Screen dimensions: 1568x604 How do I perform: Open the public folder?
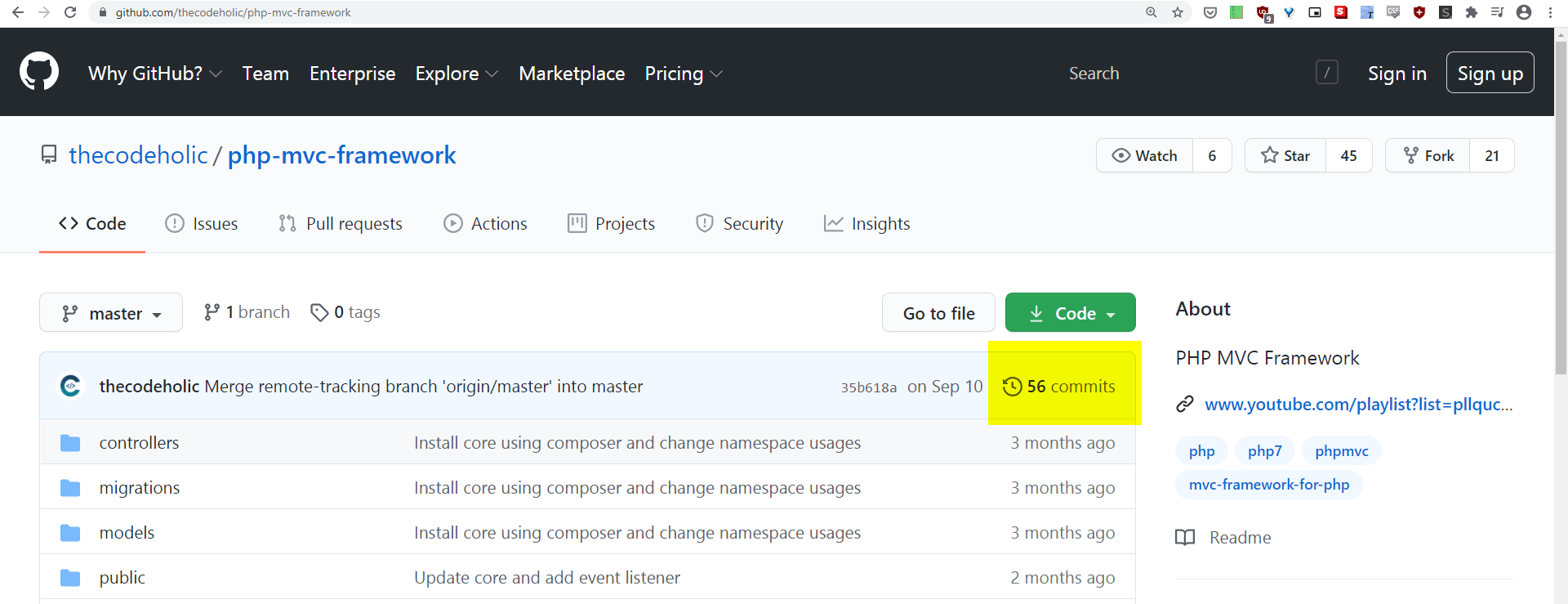[122, 578]
